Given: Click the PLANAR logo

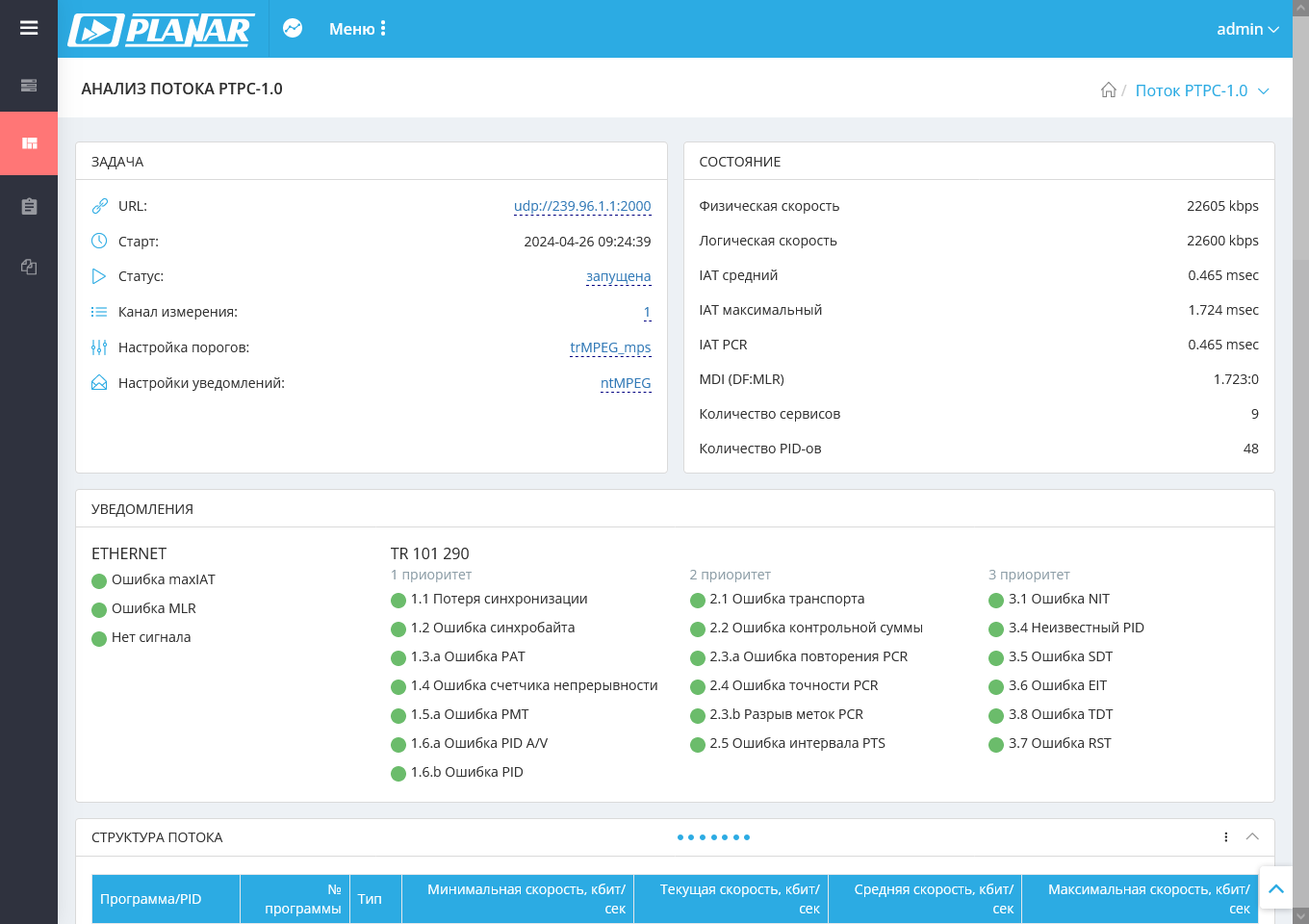Looking at the screenshot, I should [x=162, y=30].
